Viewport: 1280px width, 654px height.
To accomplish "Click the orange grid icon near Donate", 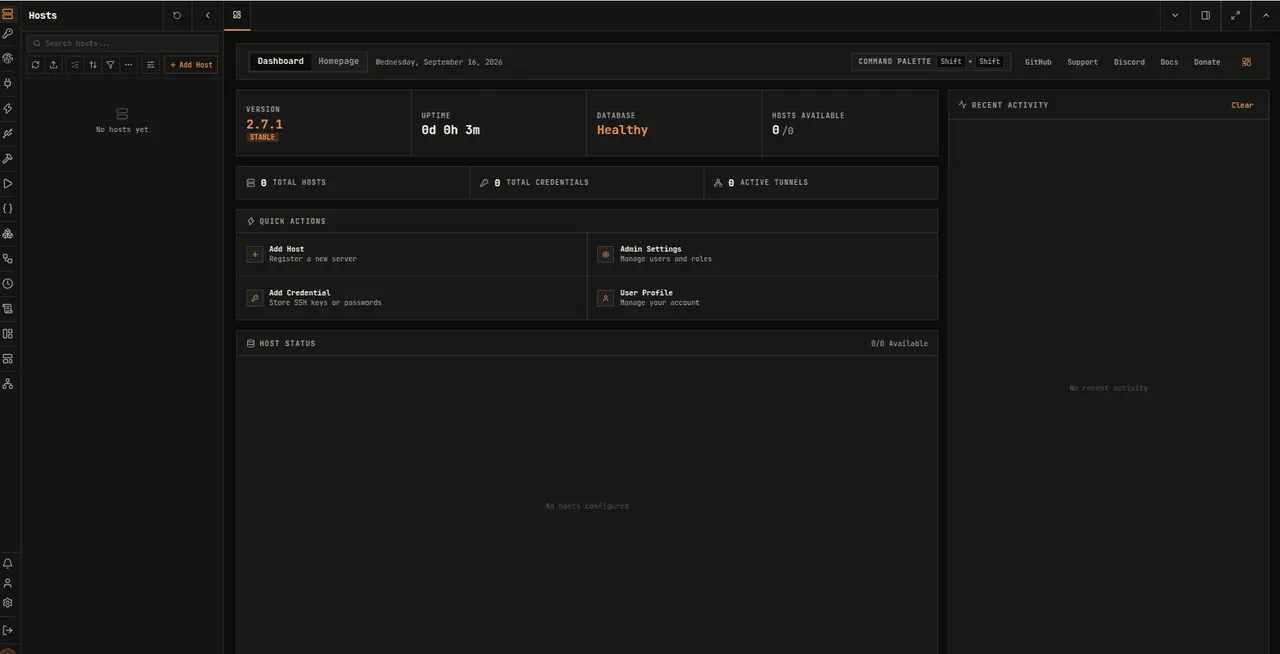I will (1247, 62).
